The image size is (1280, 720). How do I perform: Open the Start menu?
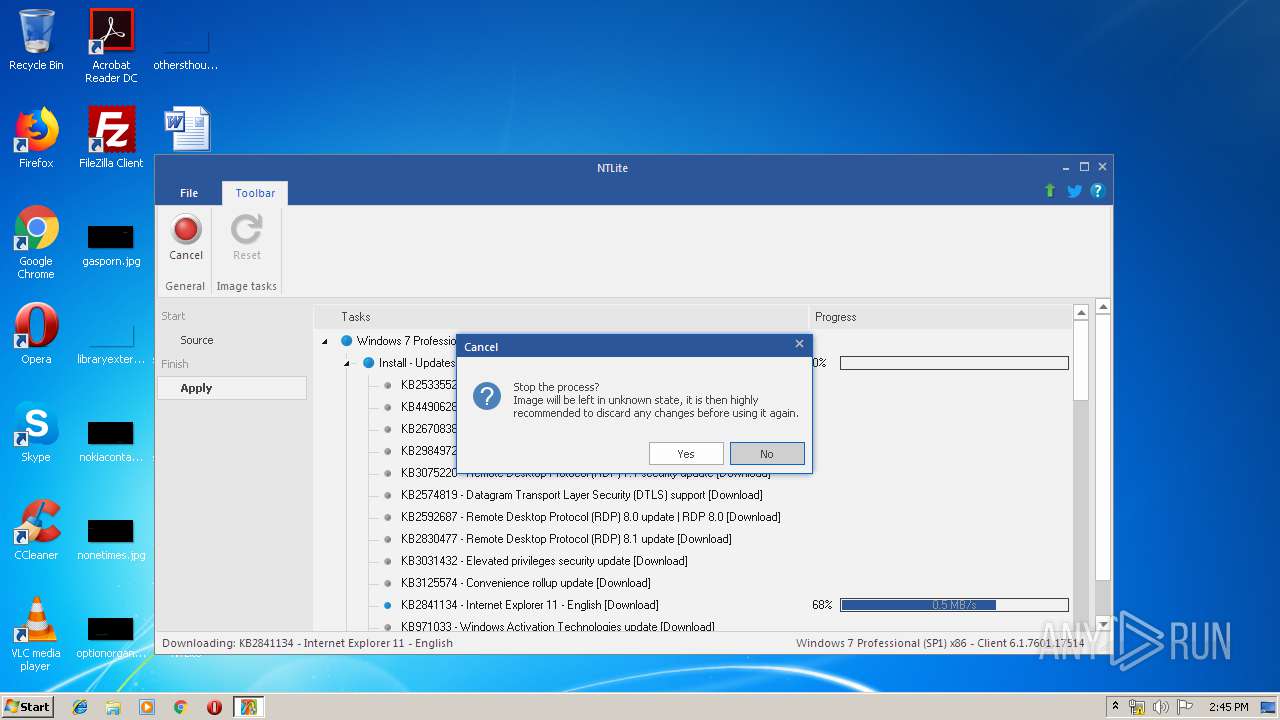coord(27,707)
